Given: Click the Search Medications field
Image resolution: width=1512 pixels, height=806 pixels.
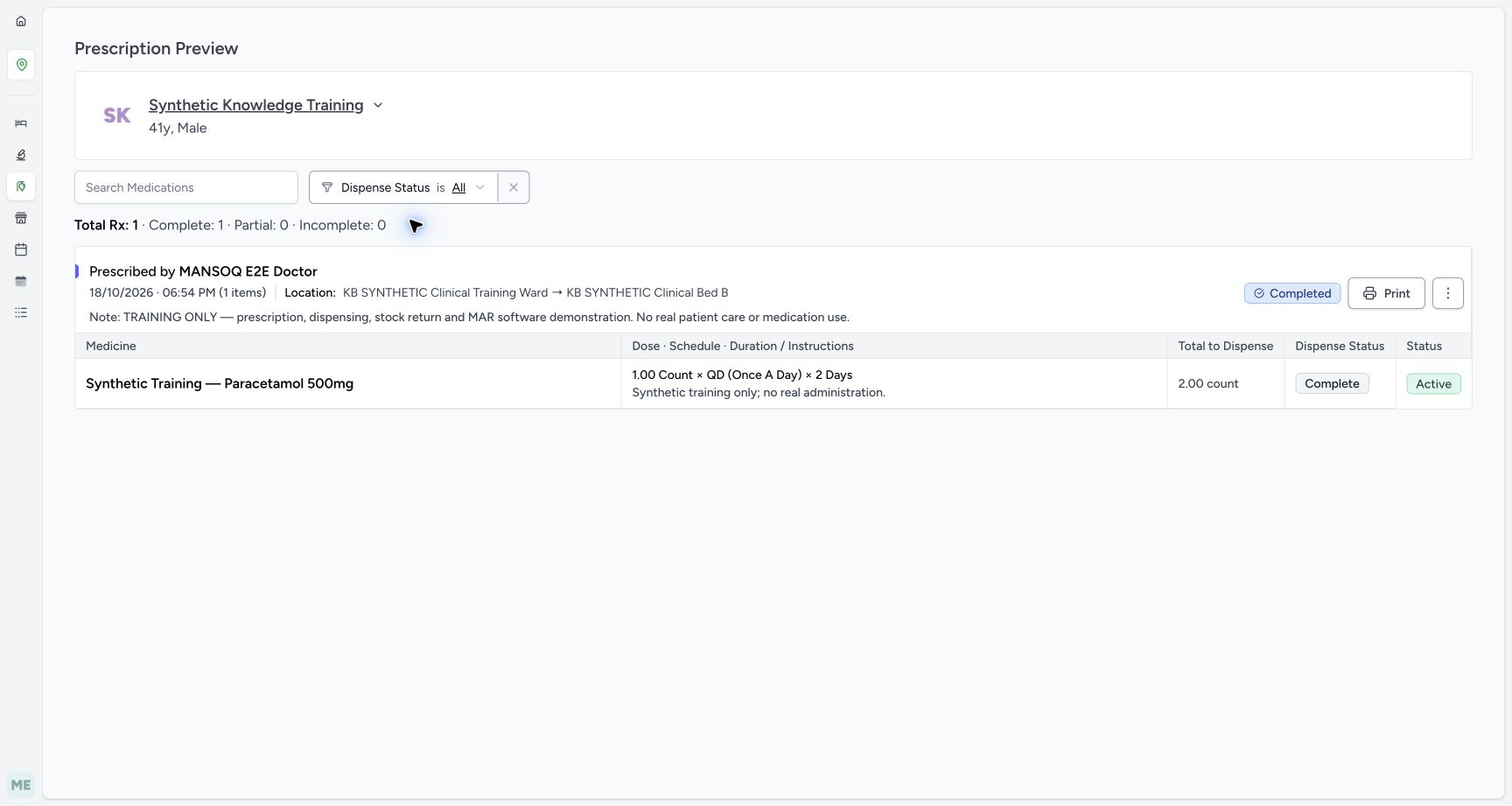Looking at the screenshot, I should pos(186,187).
